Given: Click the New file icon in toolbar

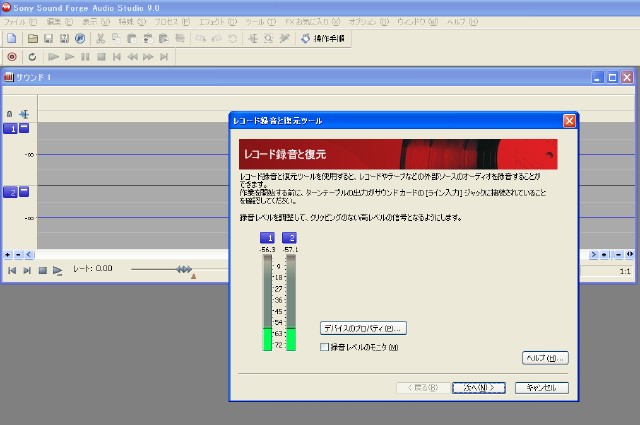Looking at the screenshot, I should tap(11, 38).
